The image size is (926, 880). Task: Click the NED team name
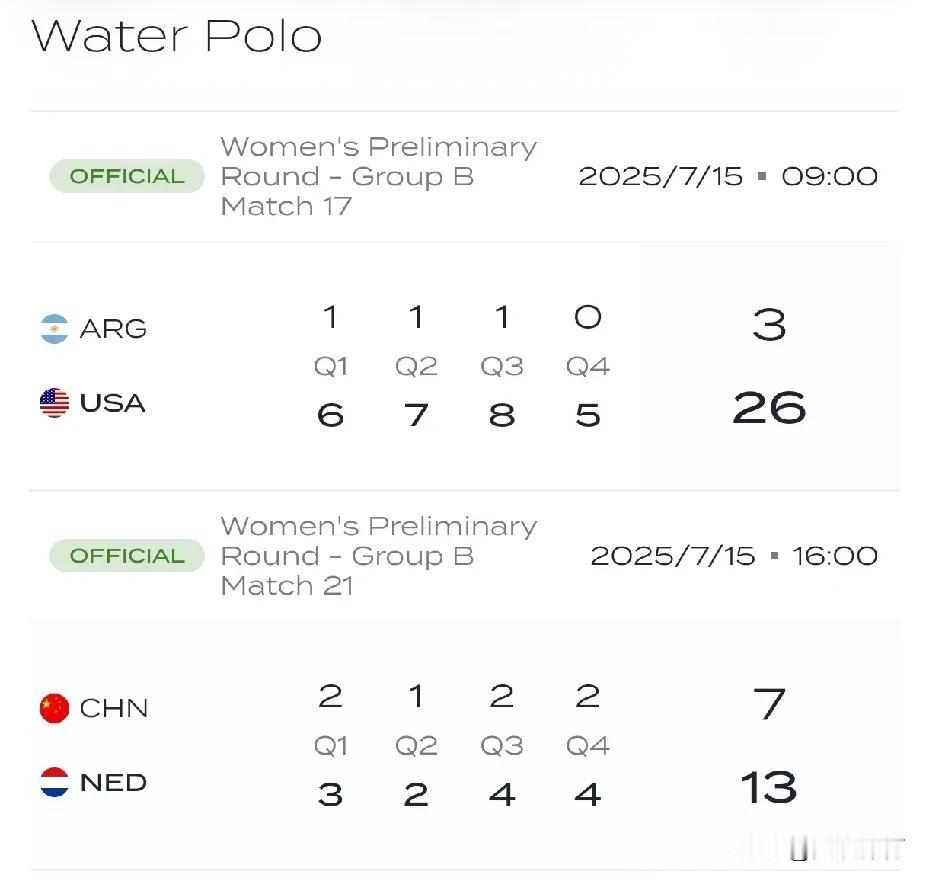(113, 783)
